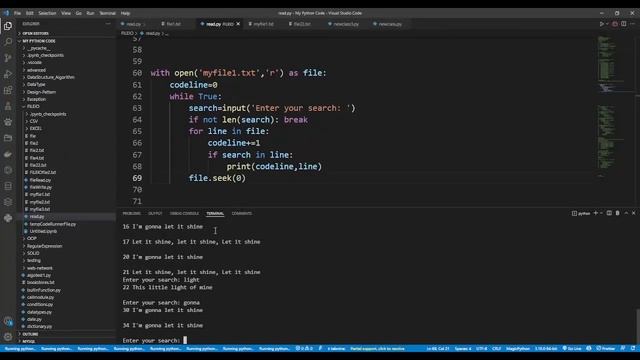Close the read.py editor tab
The image size is (640, 360).
[x=238, y=24]
